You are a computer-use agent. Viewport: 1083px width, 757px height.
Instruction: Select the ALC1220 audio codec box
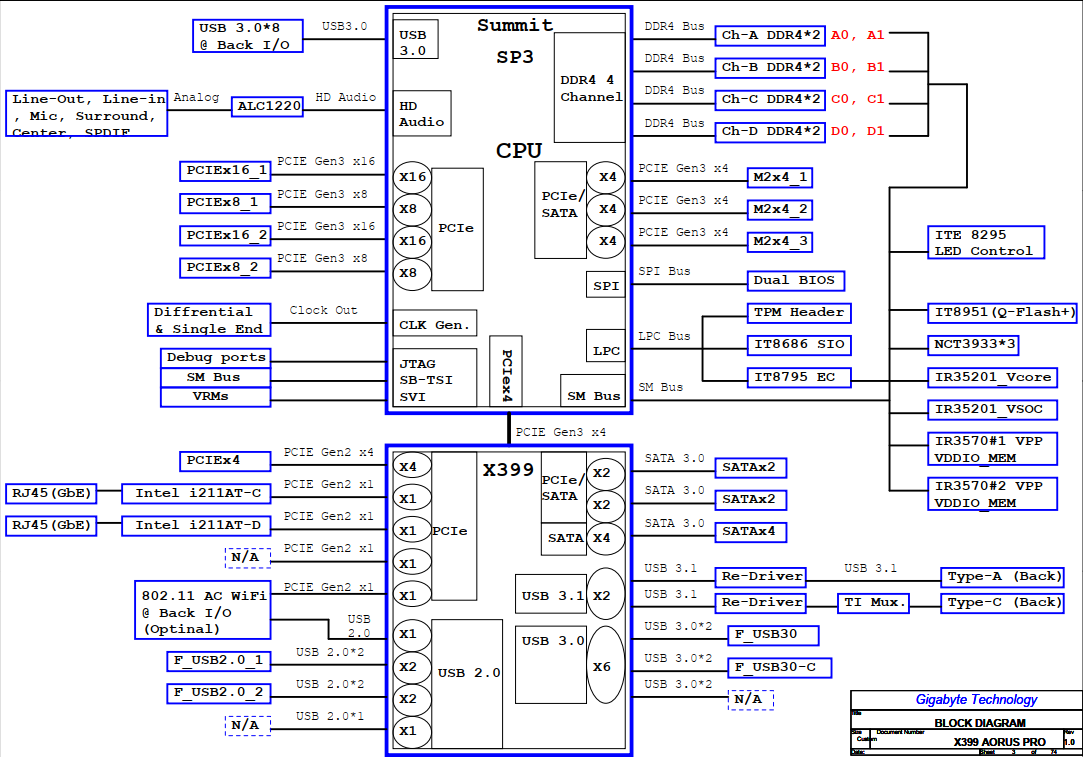point(267,106)
